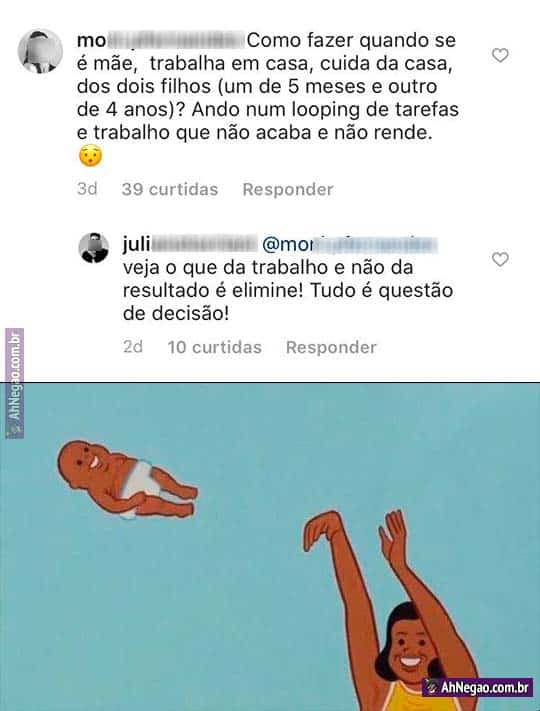
Task: Open the username starting with 'juli'
Action: tap(190, 245)
